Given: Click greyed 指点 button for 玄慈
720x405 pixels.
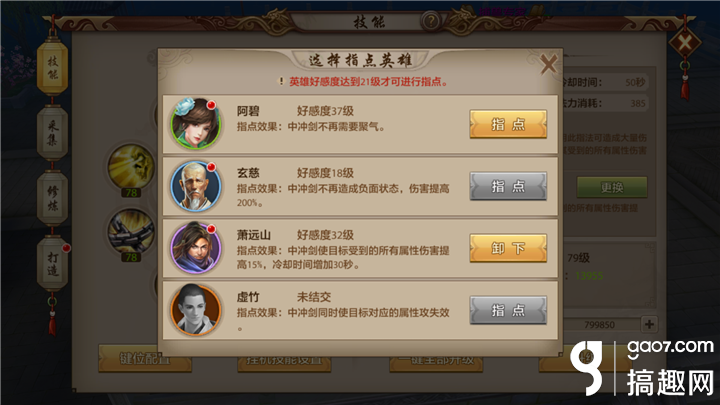Looking at the screenshot, I should [508, 186].
